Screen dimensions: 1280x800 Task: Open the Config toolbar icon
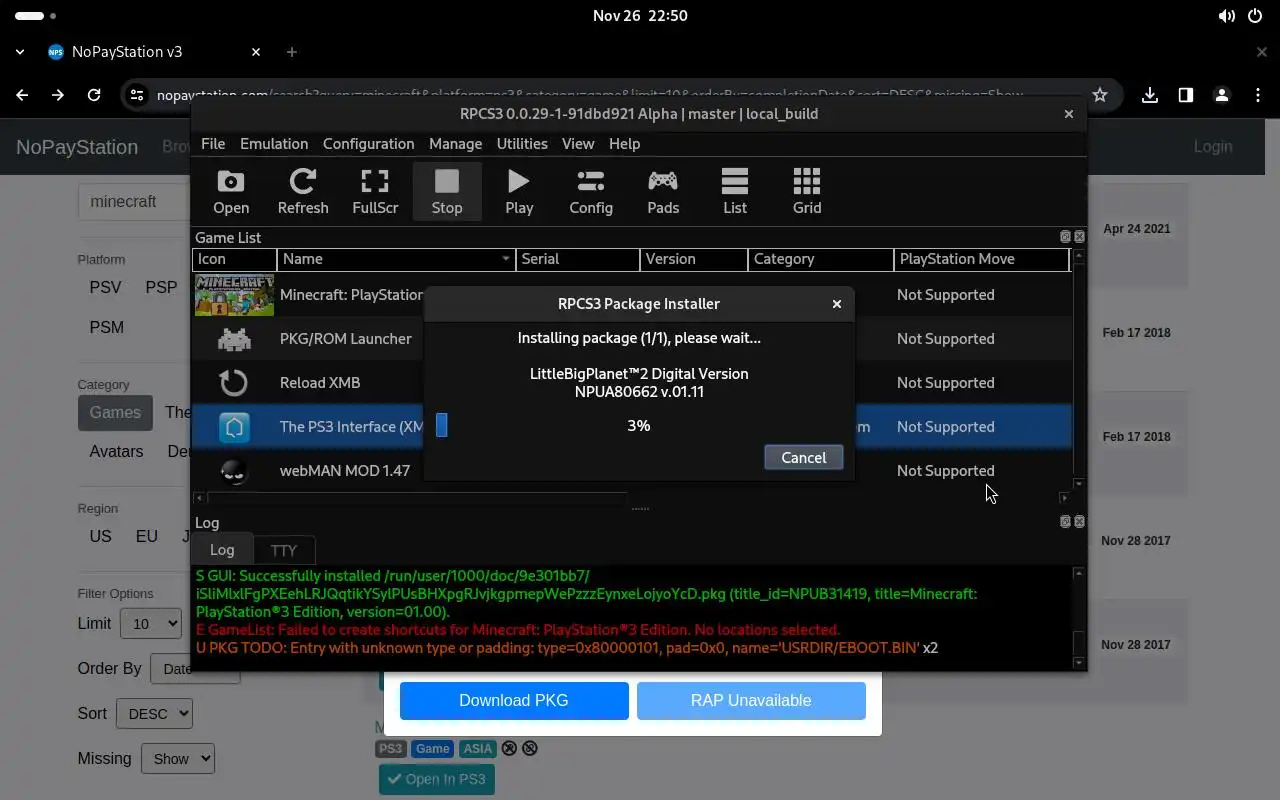pos(591,191)
